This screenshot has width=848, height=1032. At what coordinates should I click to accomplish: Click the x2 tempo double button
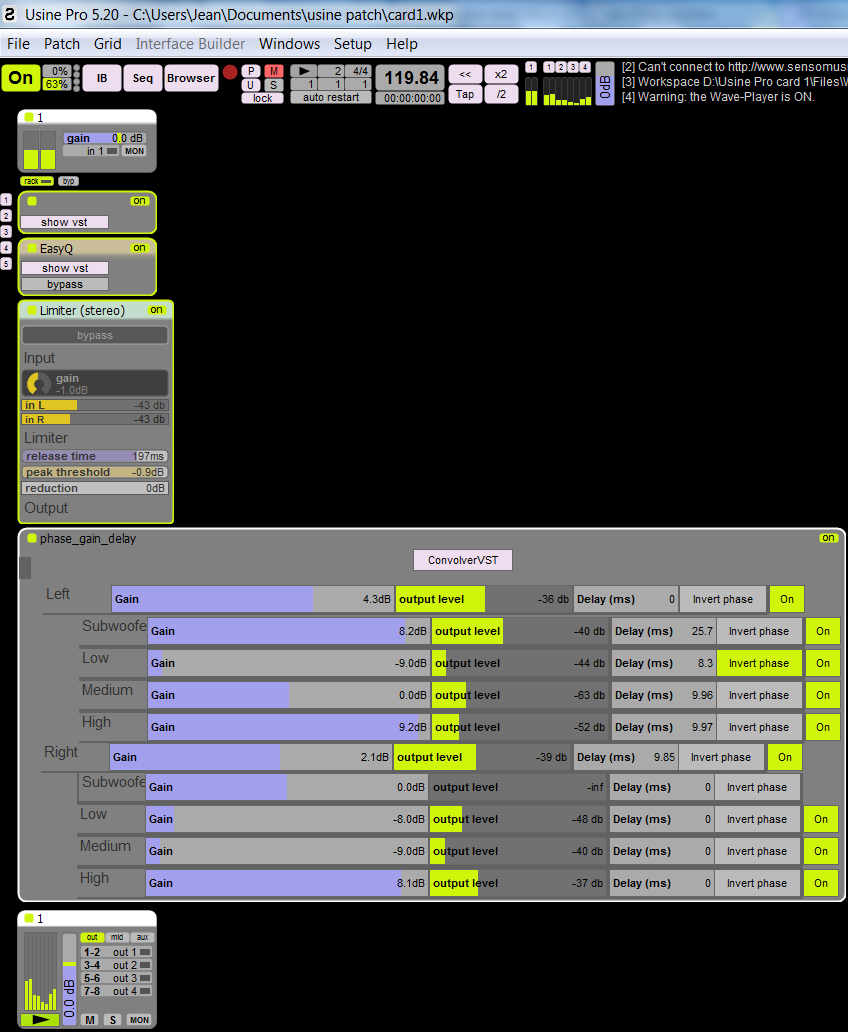click(501, 74)
